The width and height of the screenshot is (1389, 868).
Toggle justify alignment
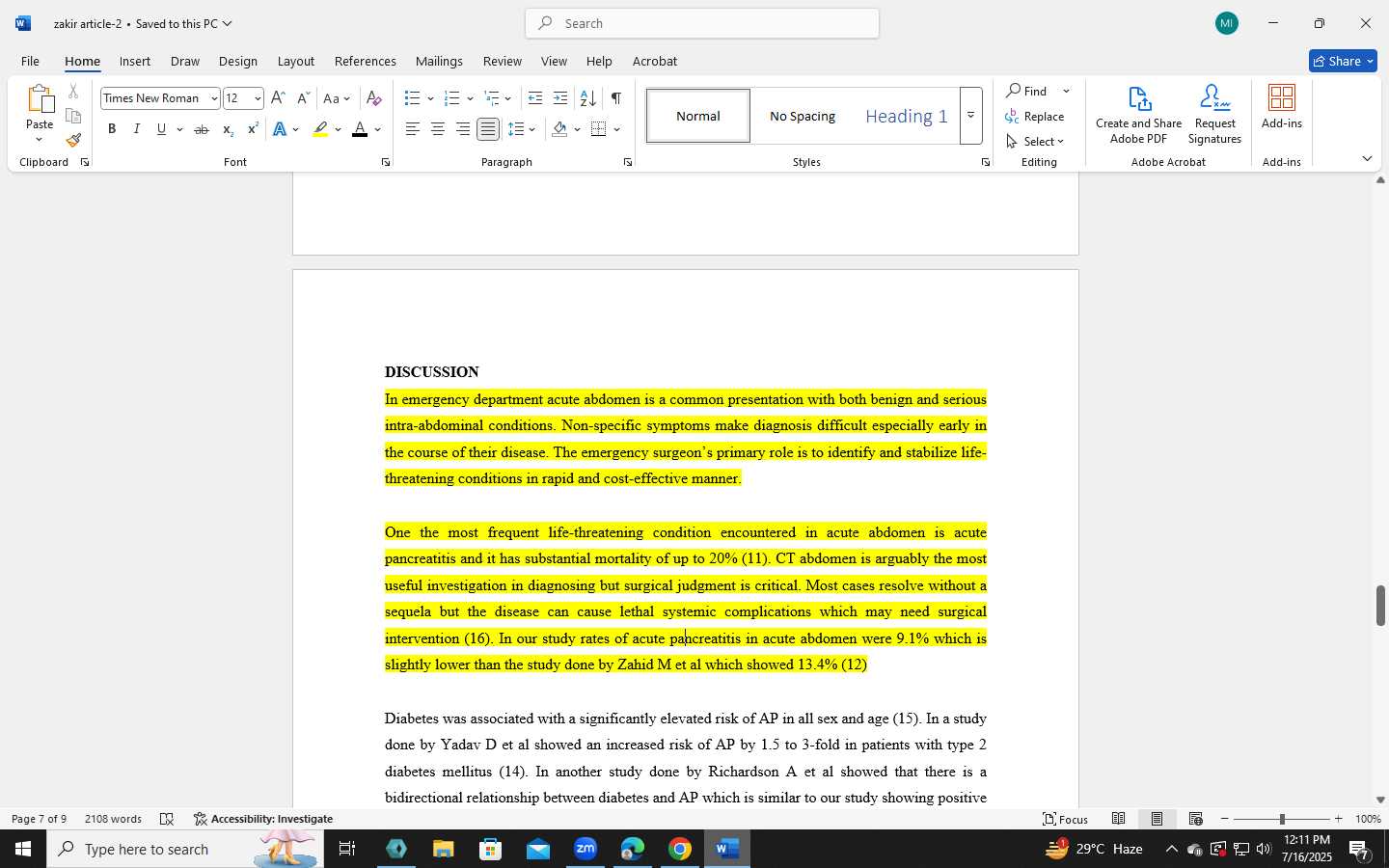point(488,129)
